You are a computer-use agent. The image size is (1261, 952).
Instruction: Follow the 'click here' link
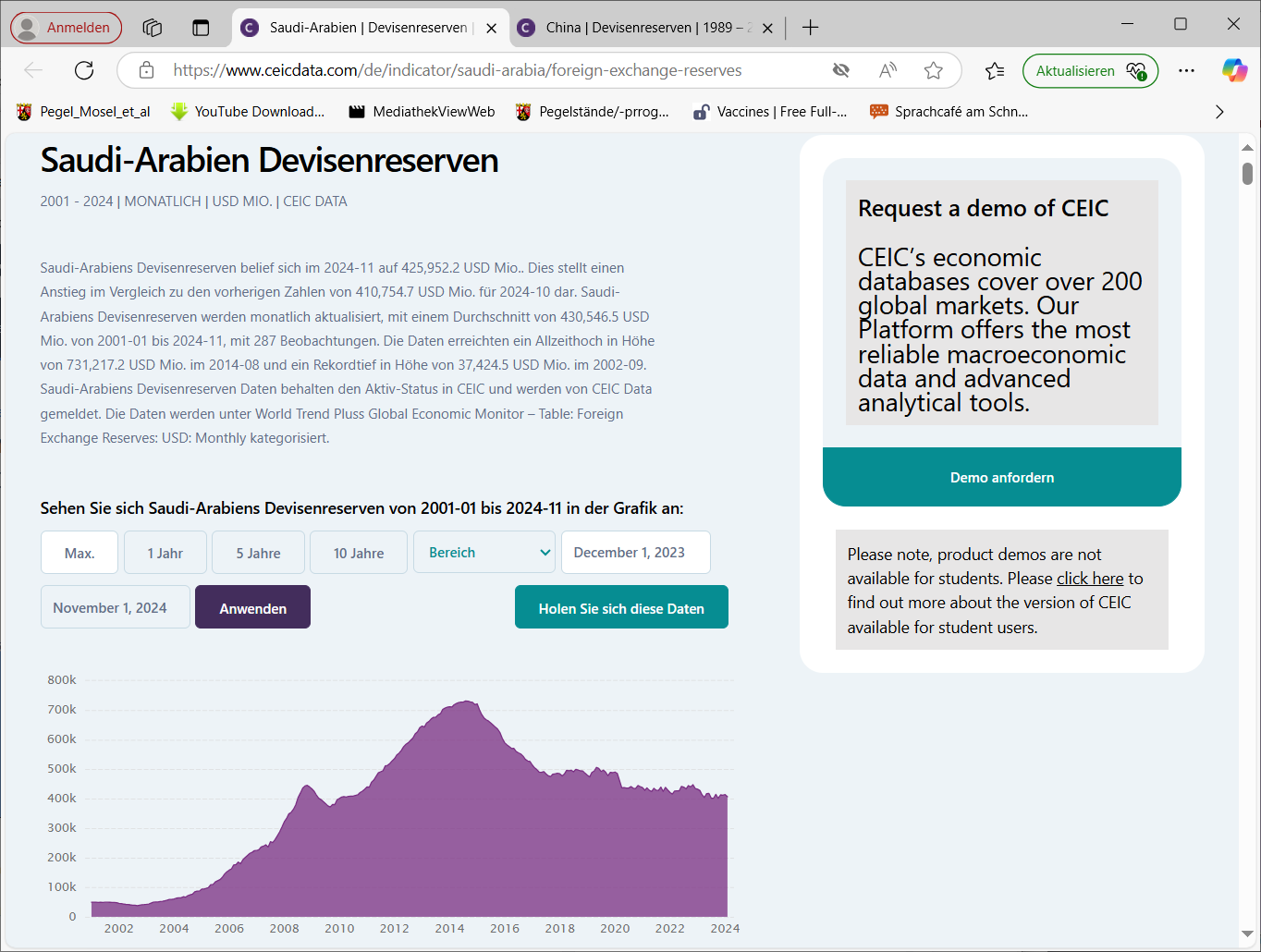tap(1090, 579)
